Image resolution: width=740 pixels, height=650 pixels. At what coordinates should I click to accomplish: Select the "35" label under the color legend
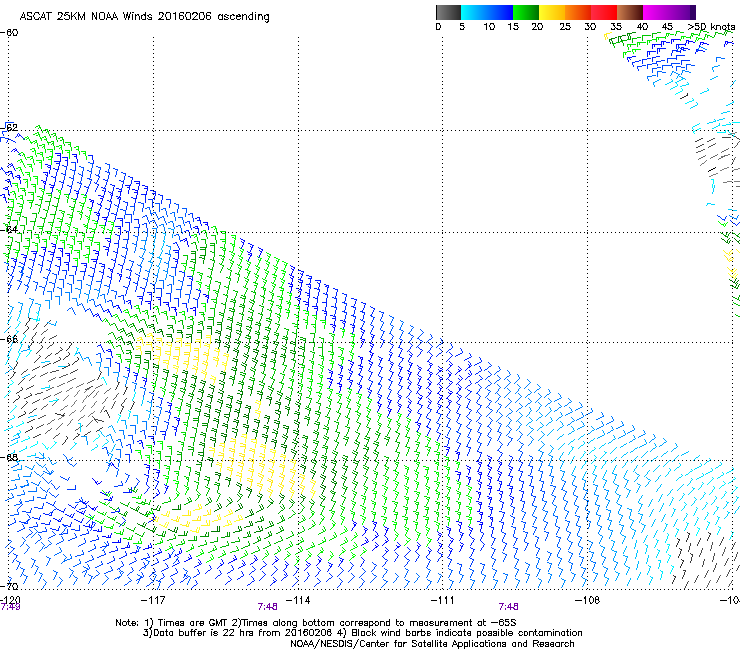tap(616, 27)
